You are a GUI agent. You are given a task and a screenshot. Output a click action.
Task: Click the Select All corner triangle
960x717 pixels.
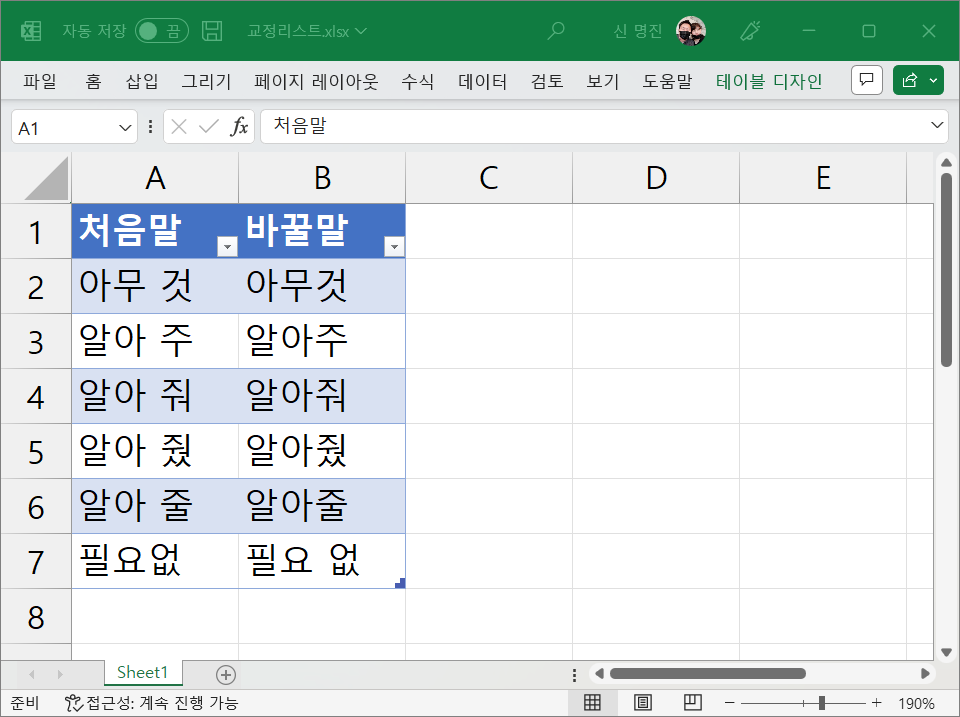46,178
